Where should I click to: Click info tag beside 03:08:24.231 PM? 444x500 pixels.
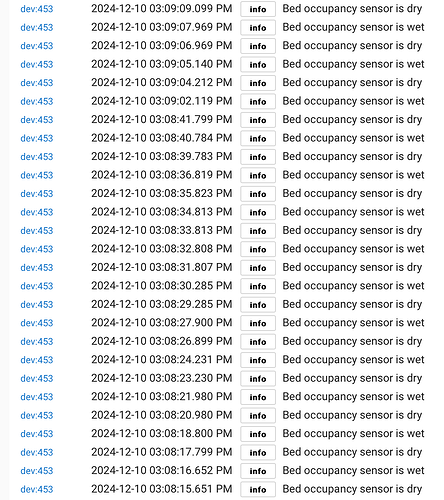click(258, 360)
